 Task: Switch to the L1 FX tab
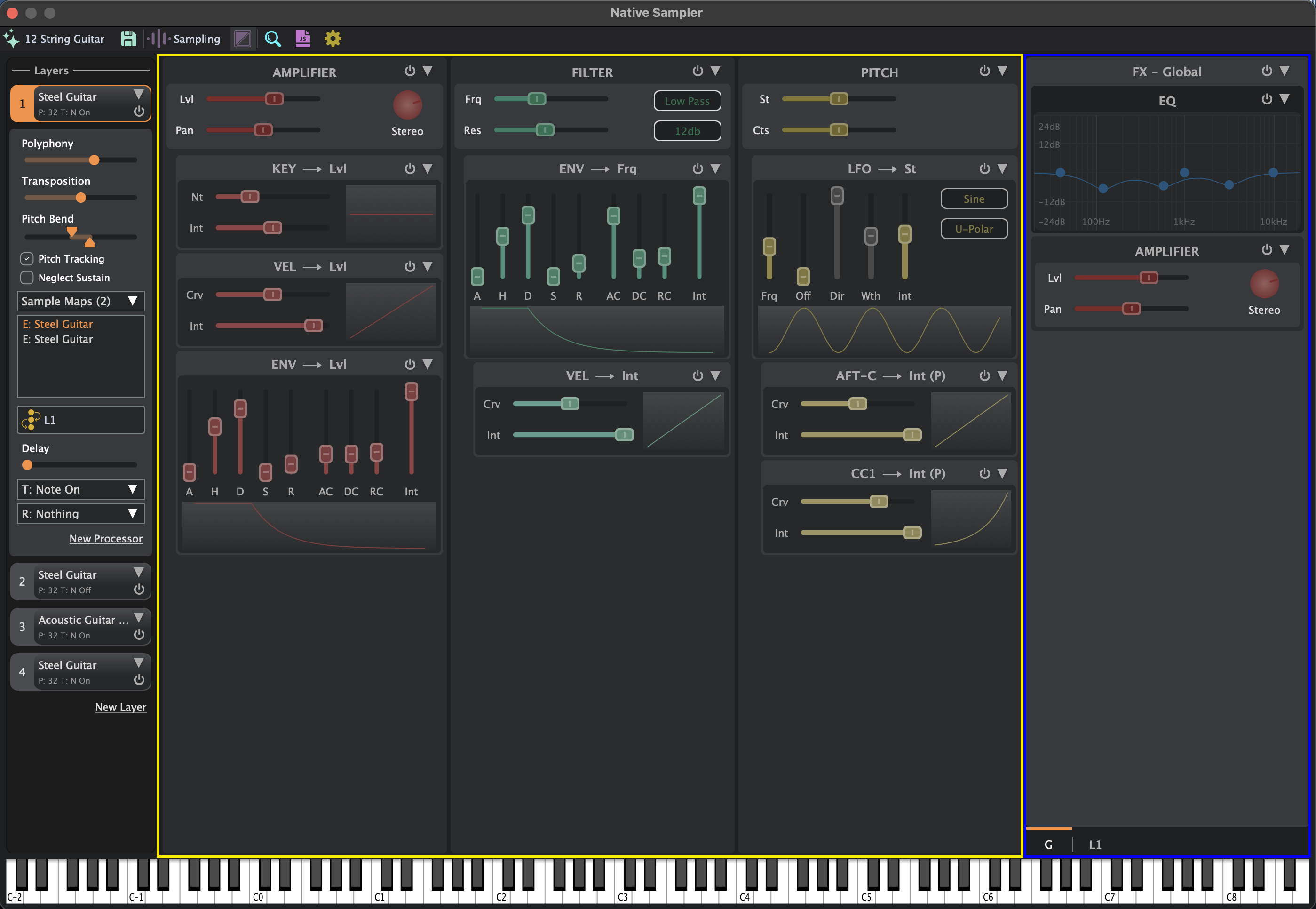point(1095,845)
